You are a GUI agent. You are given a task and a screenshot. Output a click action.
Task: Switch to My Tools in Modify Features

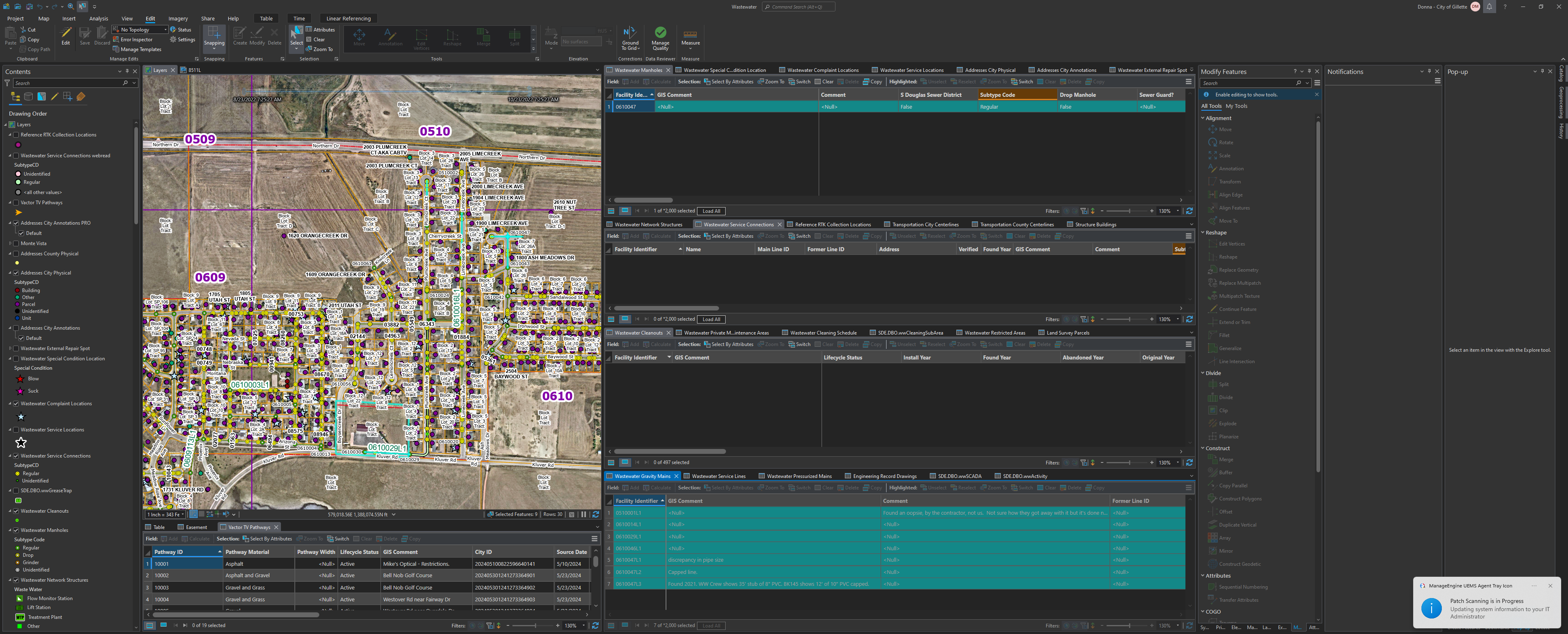pyautogui.click(x=1236, y=106)
